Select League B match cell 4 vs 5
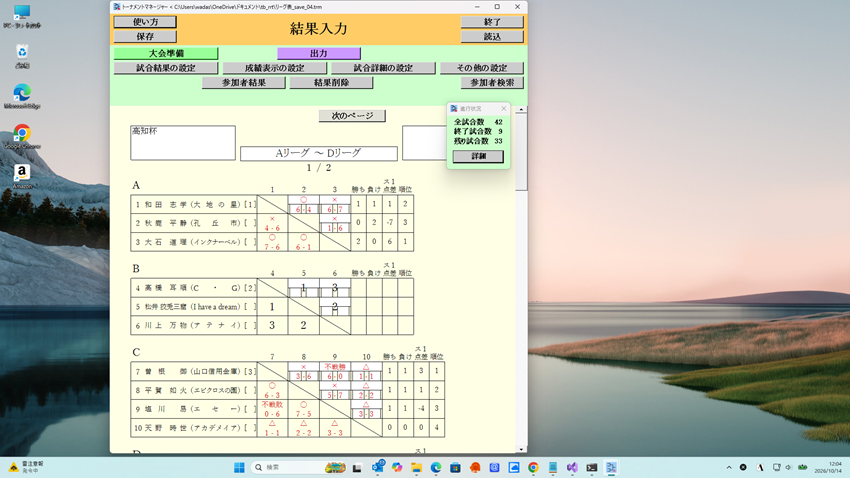This screenshot has width=850, height=478. pyautogui.click(x=304, y=288)
